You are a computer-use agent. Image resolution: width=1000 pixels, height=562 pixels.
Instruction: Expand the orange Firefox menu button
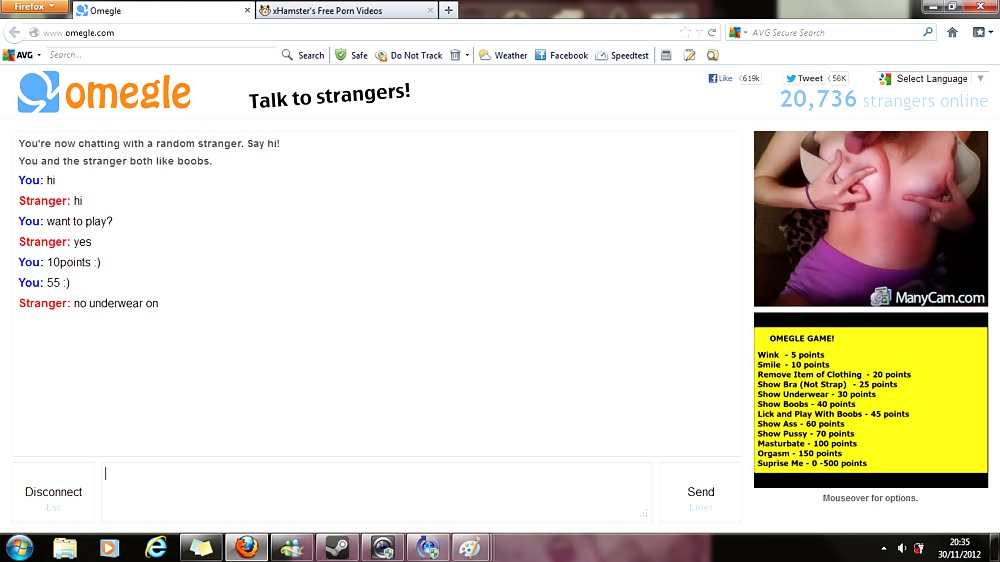tap(34, 7)
